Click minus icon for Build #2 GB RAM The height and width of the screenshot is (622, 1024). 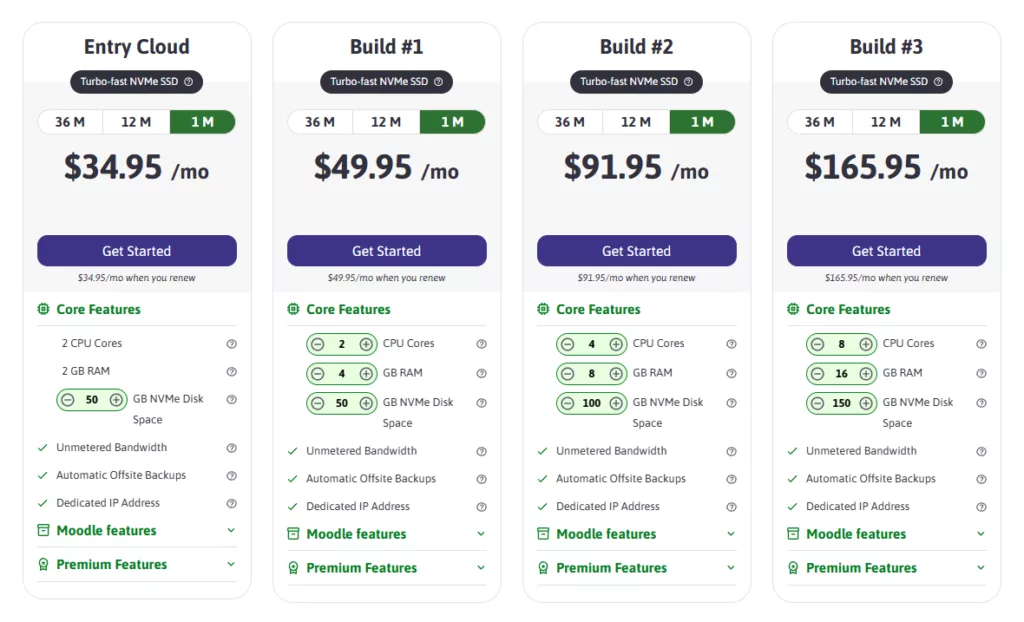coord(567,374)
